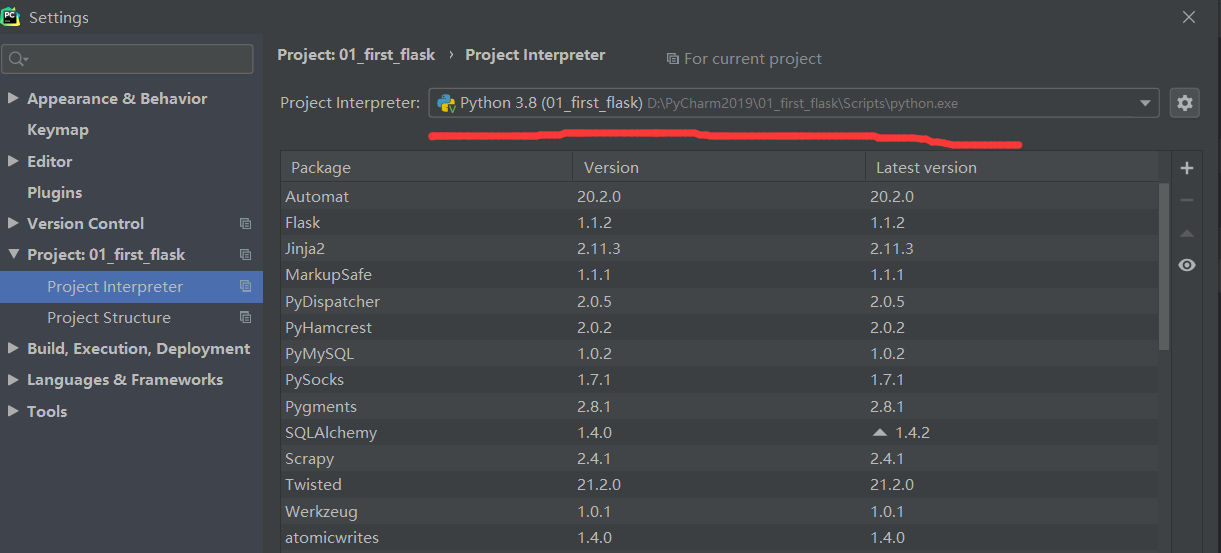Click the copy icon beside Version Control
This screenshot has width=1221, height=553.
point(245,224)
